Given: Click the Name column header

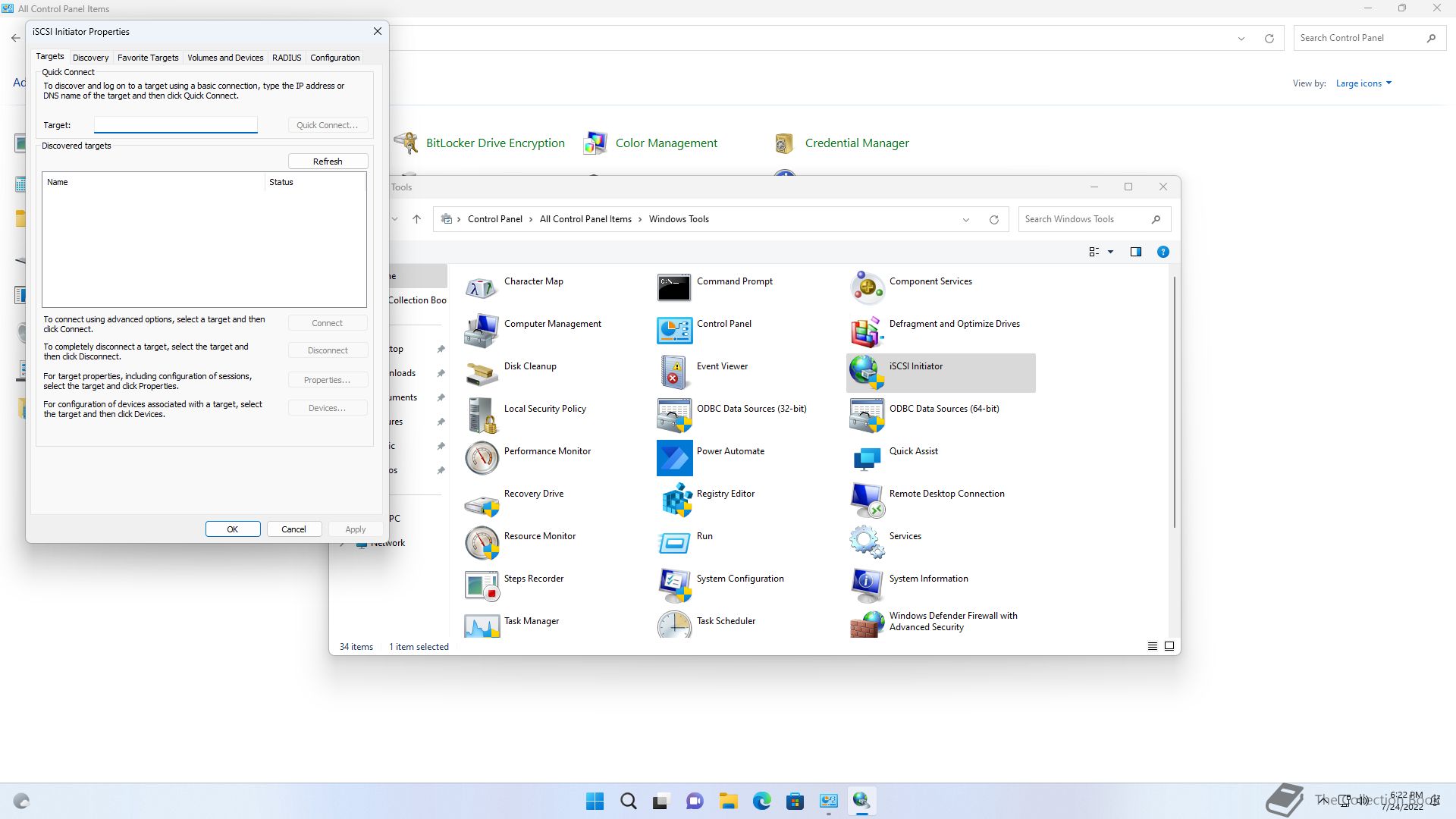Looking at the screenshot, I should tap(153, 182).
